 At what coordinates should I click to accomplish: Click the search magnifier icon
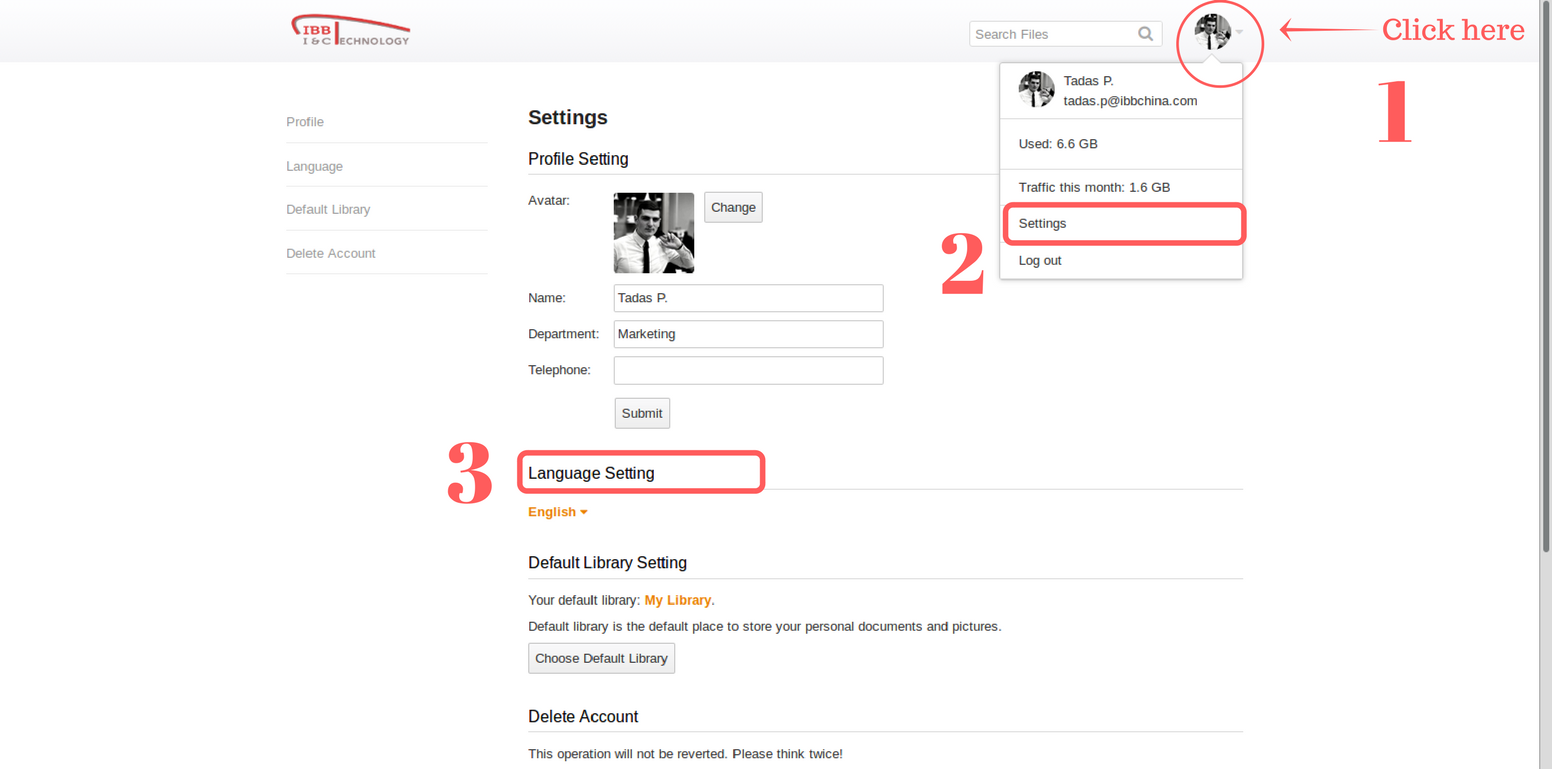[x=1146, y=34]
